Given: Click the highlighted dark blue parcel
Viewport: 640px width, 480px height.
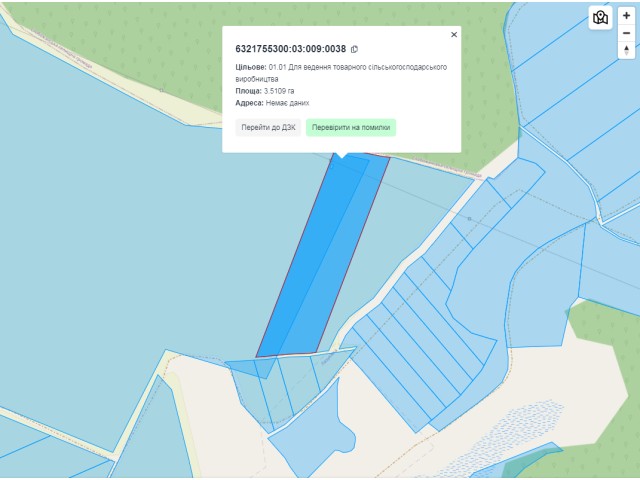Looking at the screenshot, I should click(322, 257).
